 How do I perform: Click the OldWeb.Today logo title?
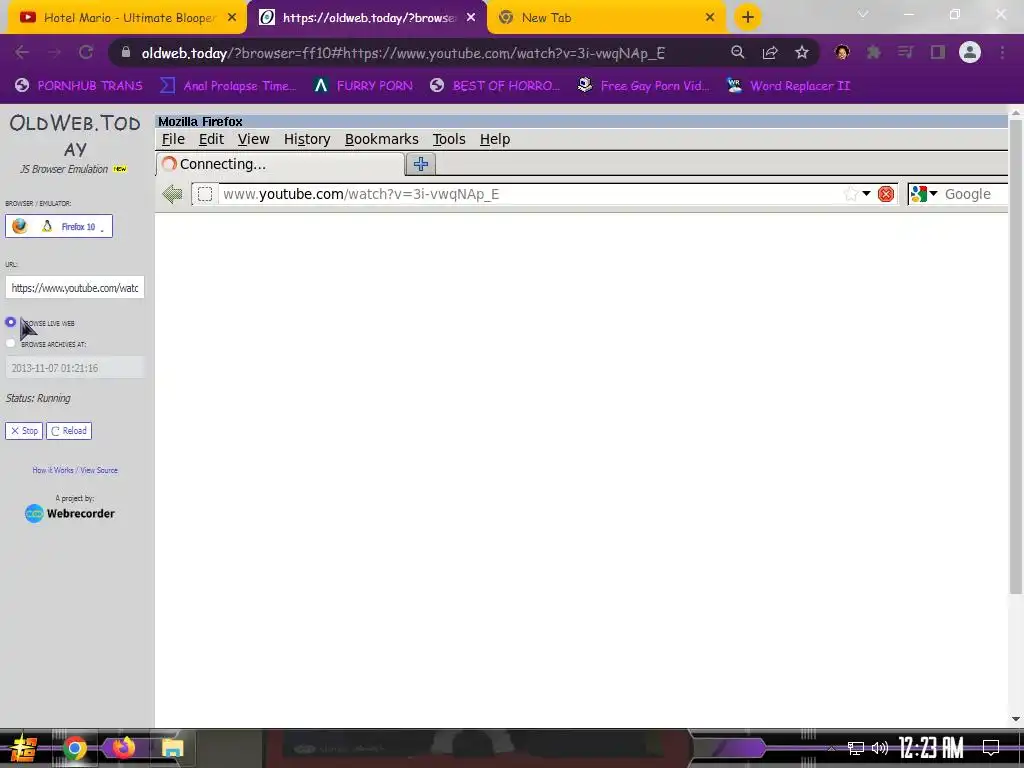pyautogui.click(x=75, y=135)
